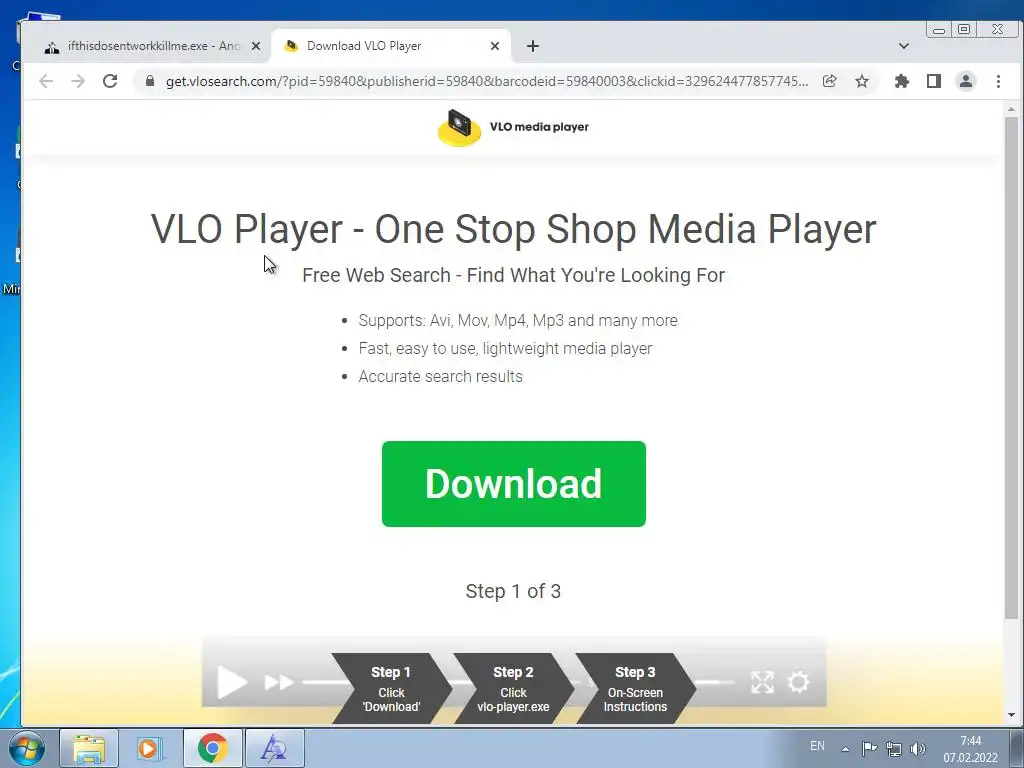Viewport: 1024px width, 768px height.
Task: Click the page scrollbar up arrow
Action: coord(1011,109)
